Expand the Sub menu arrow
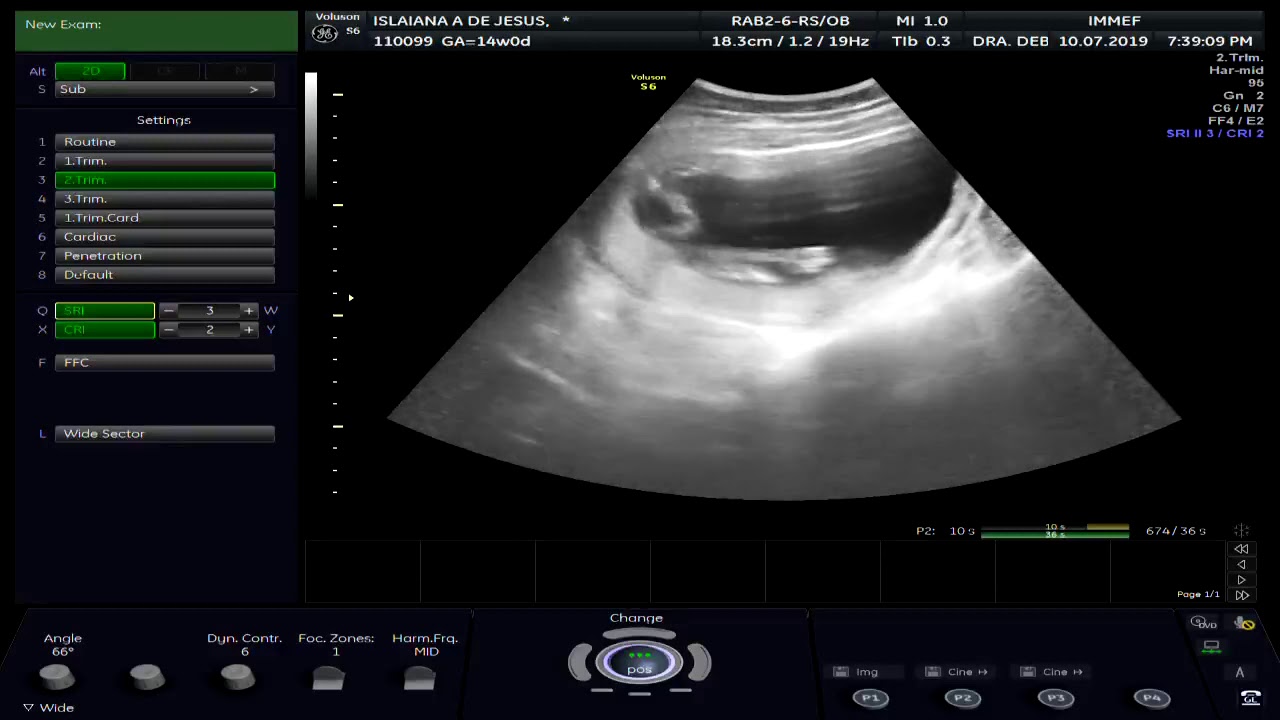 click(x=254, y=89)
